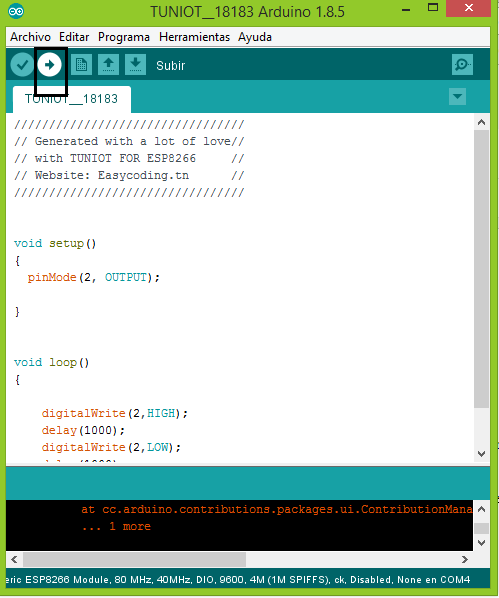
Task: Click the console scrollbar up arrow
Action: (x=481, y=509)
